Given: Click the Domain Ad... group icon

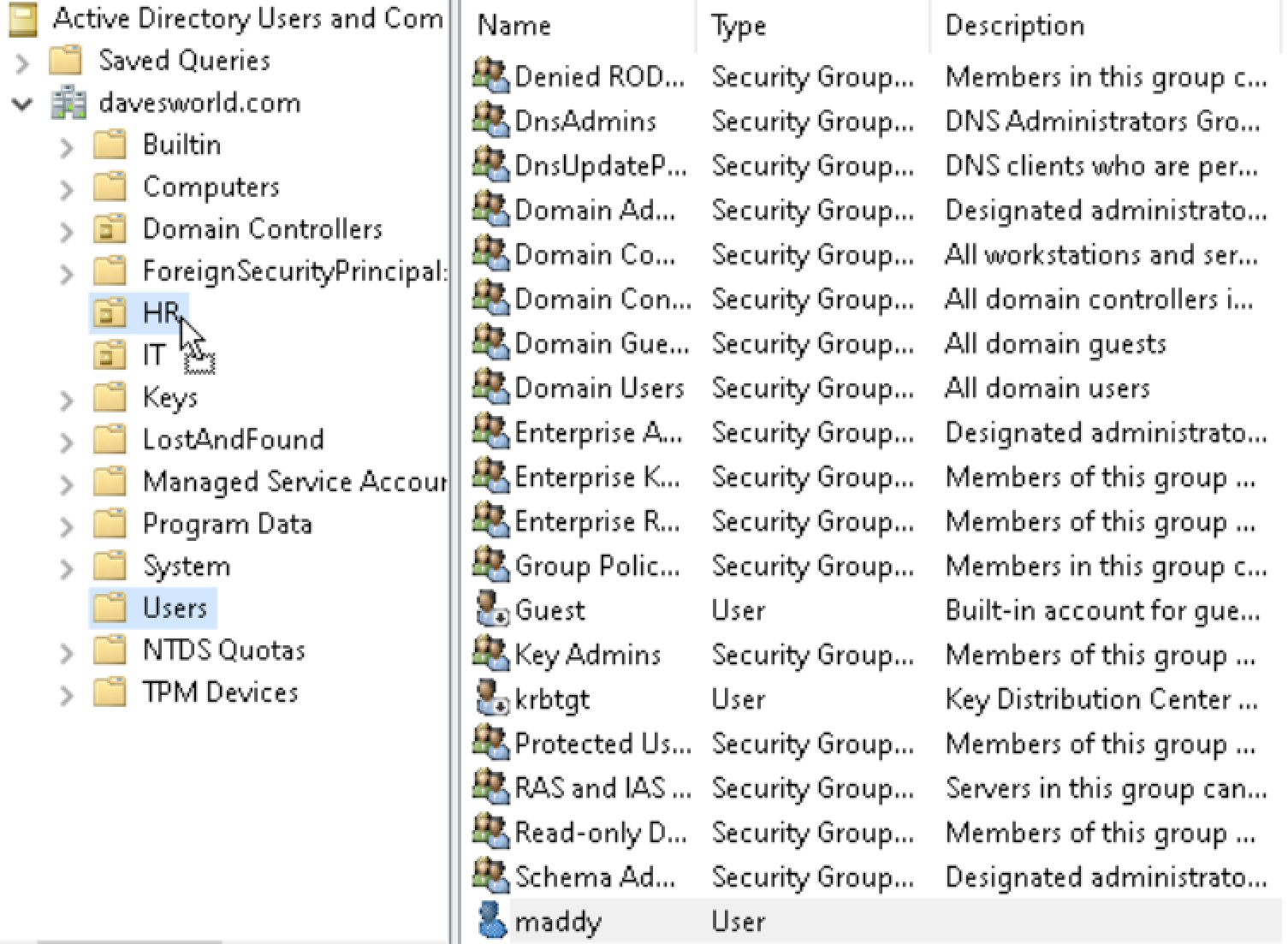Looking at the screenshot, I should click(491, 209).
